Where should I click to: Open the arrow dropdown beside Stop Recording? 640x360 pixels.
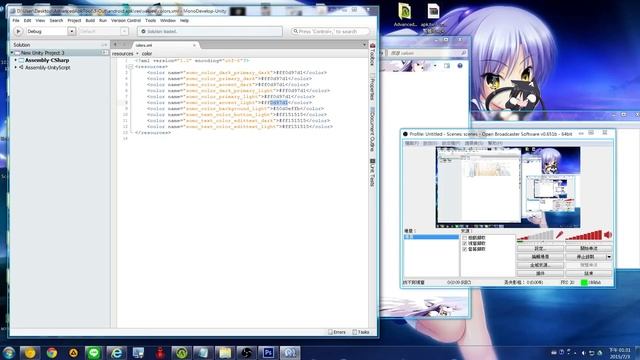pyautogui.click(x=609, y=257)
